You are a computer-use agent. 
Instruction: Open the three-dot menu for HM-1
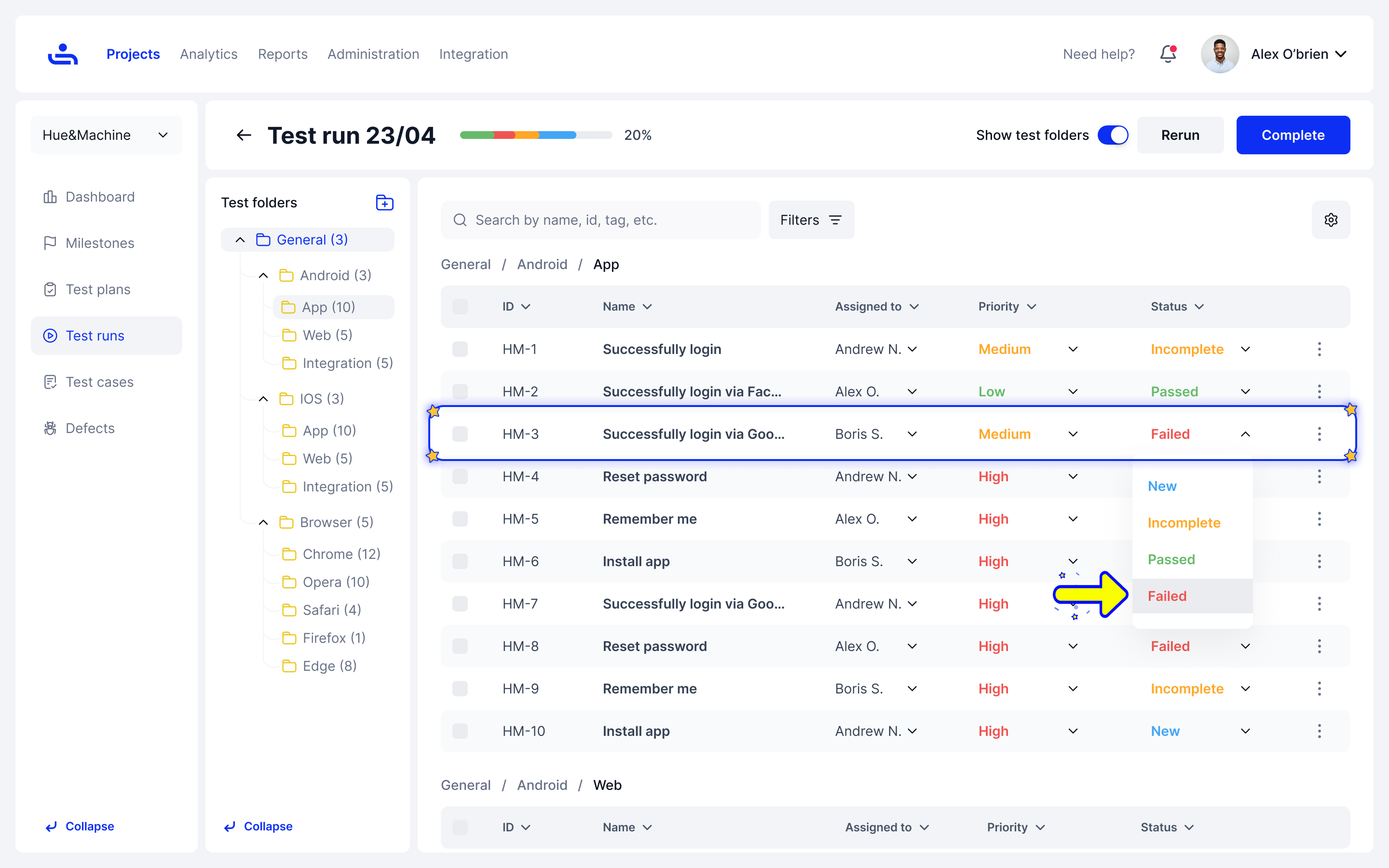(x=1319, y=349)
